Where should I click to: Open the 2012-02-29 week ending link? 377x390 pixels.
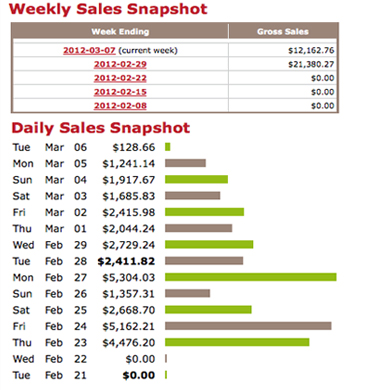(120, 64)
